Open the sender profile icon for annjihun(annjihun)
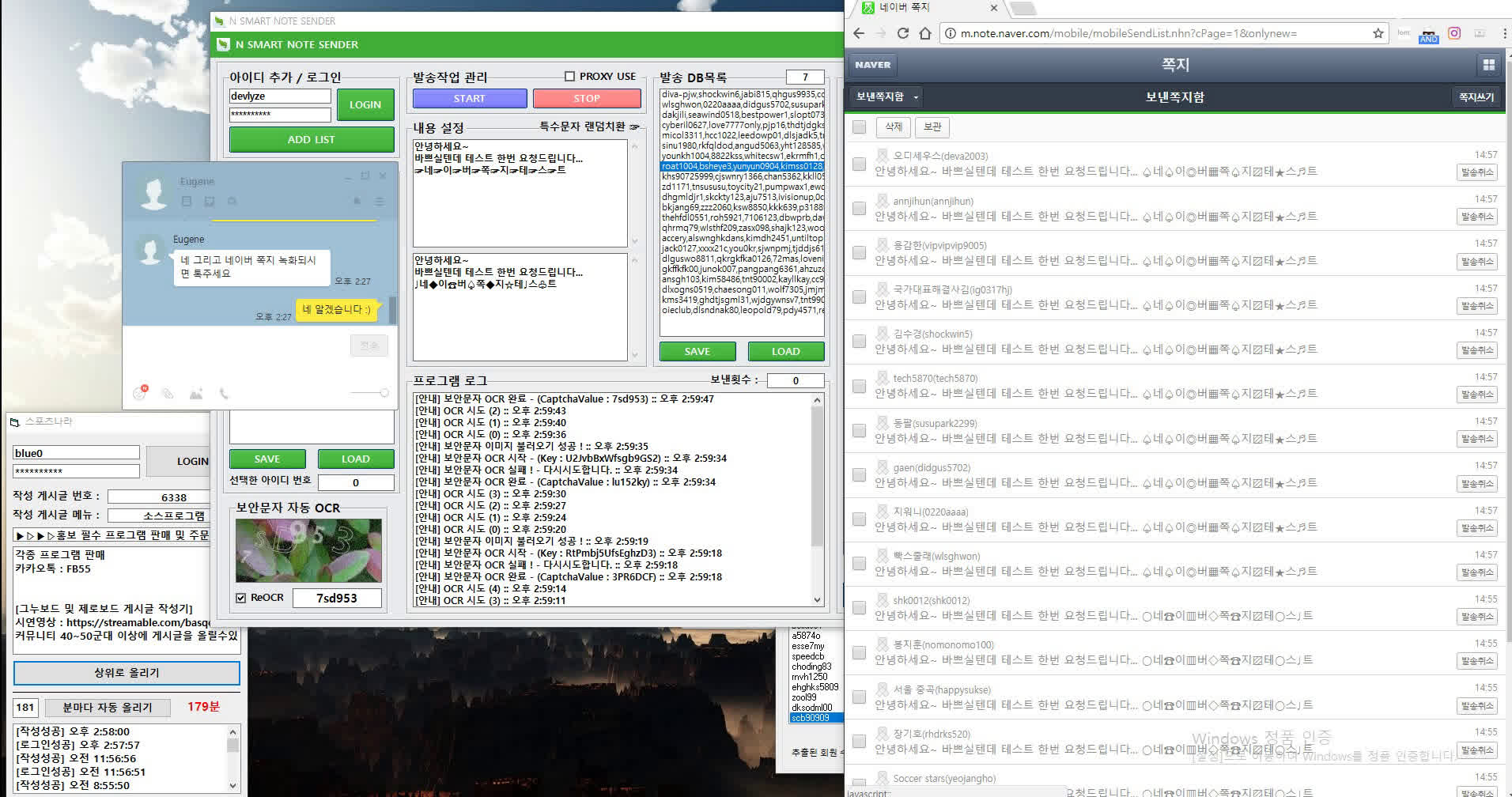 883,201
